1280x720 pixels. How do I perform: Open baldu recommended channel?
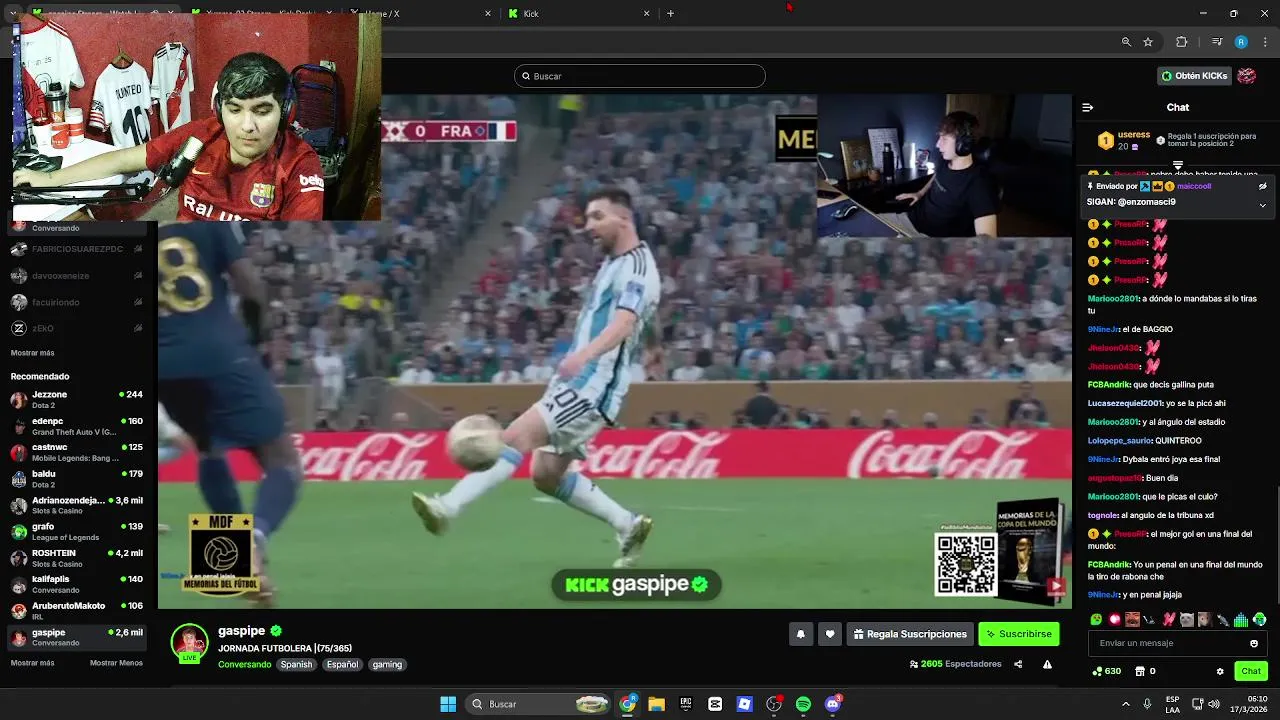pyautogui.click(x=77, y=479)
